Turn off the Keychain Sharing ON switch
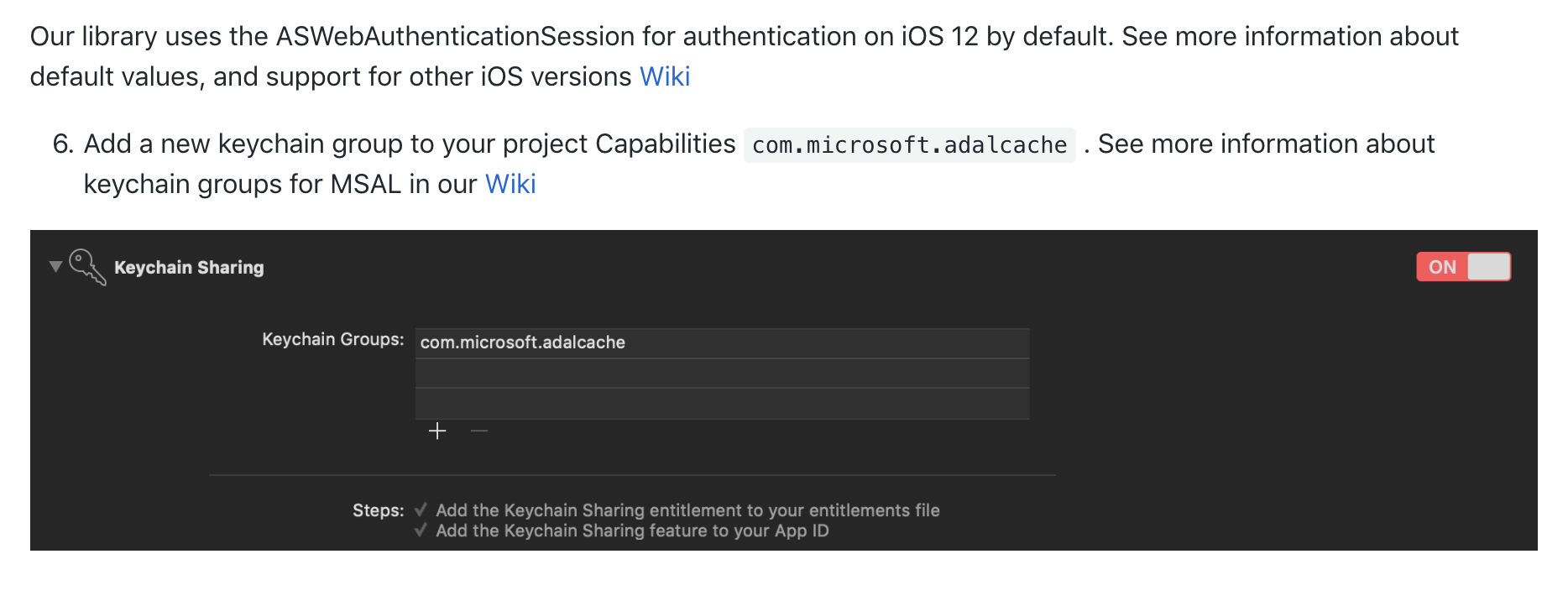 tap(1463, 267)
